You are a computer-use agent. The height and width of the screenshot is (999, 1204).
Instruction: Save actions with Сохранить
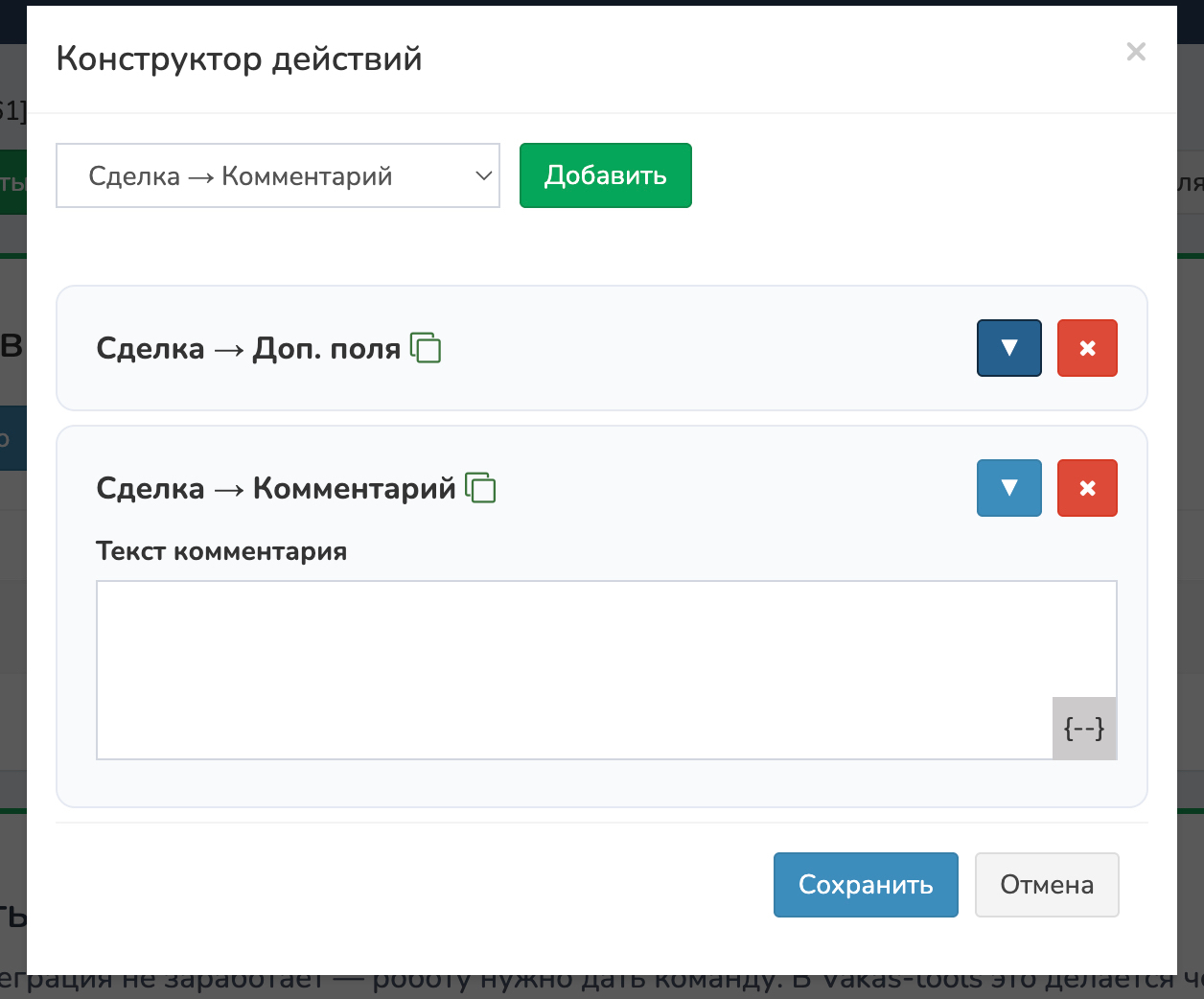(865, 884)
